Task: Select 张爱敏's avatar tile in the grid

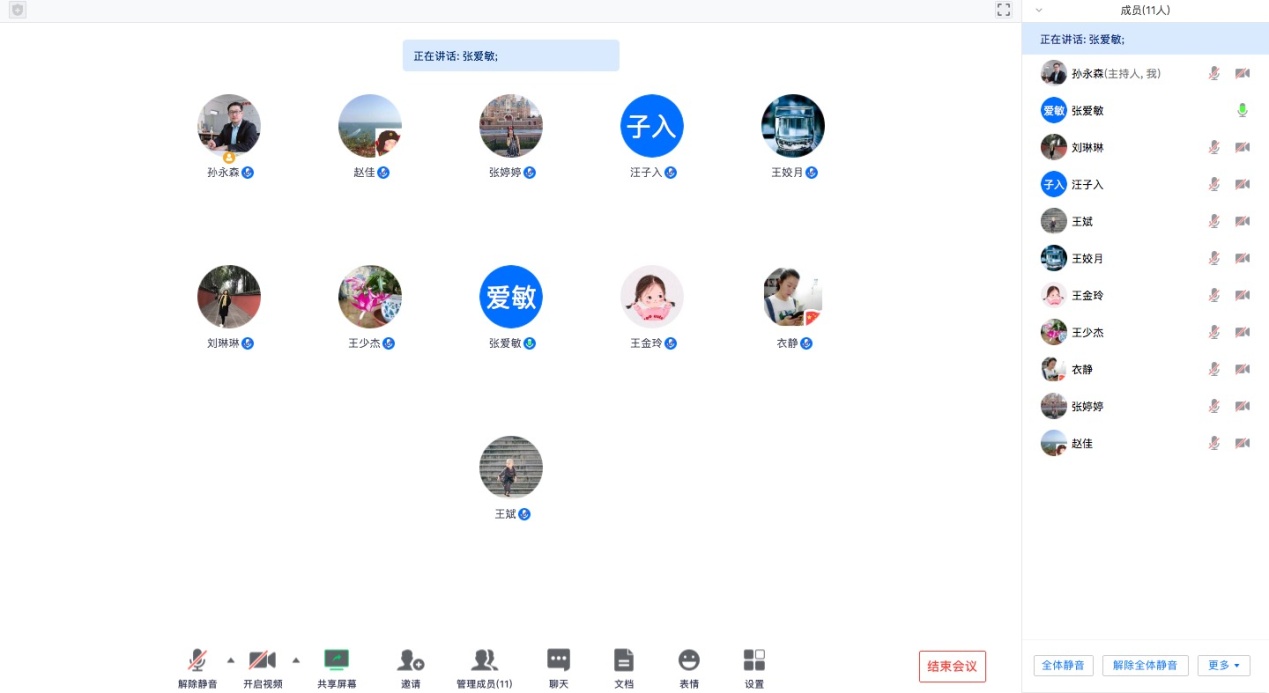Action: click(x=511, y=297)
